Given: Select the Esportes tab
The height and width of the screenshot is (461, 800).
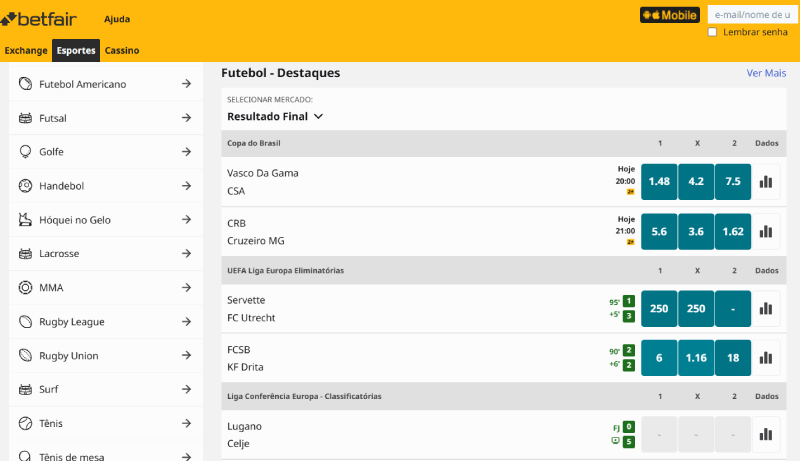Looking at the screenshot, I should 76,50.
